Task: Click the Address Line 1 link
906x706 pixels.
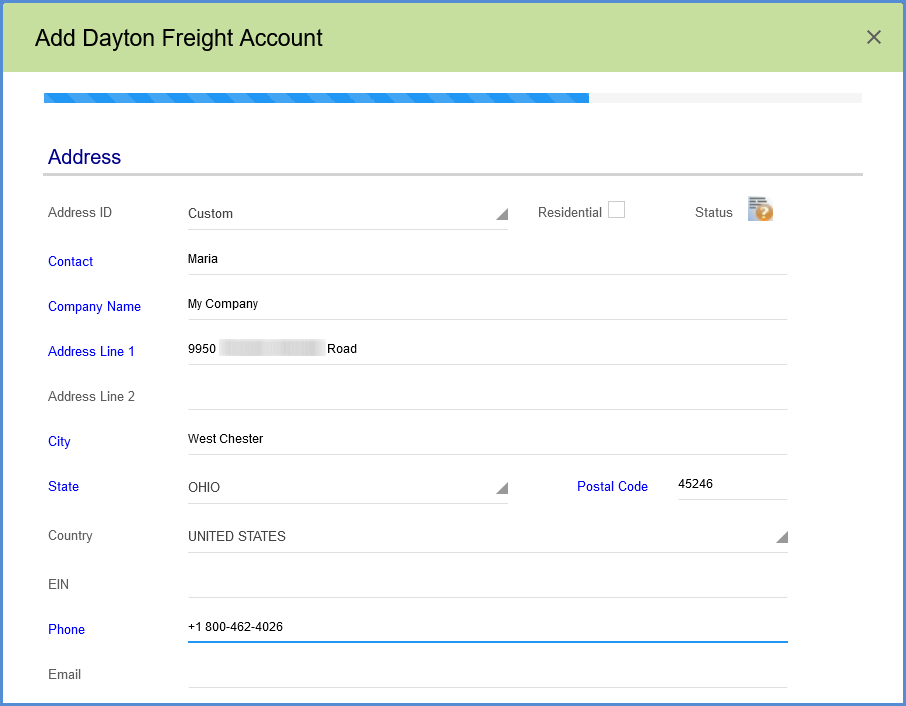Action: [91, 351]
